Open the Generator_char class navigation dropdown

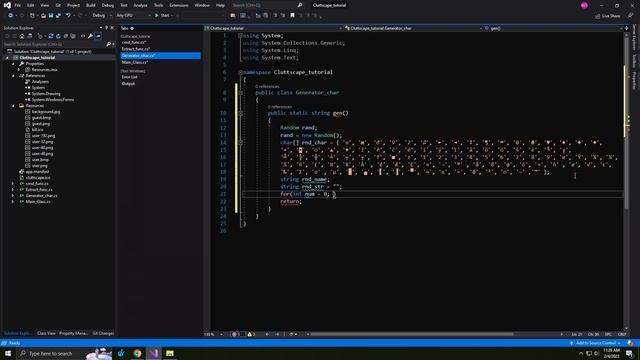[x=413, y=28]
